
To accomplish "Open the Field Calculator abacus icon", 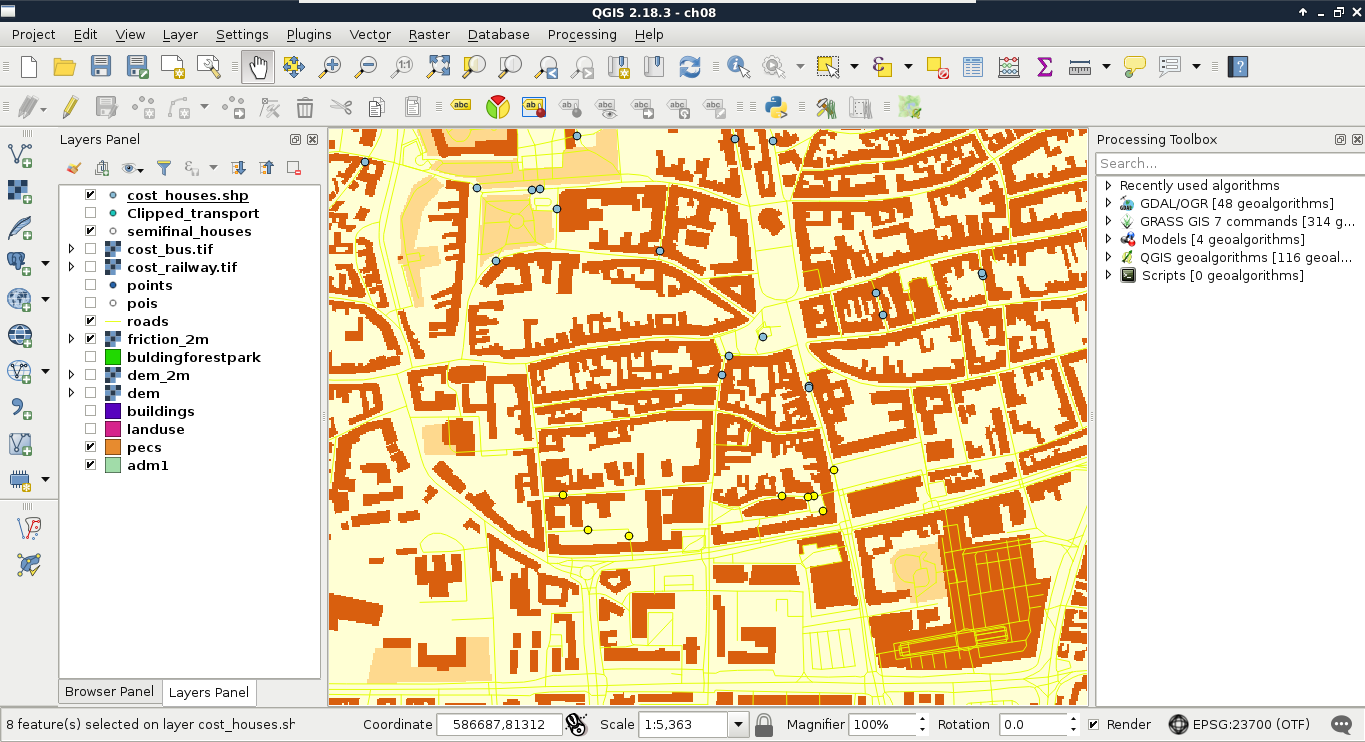I will tap(1009, 67).
